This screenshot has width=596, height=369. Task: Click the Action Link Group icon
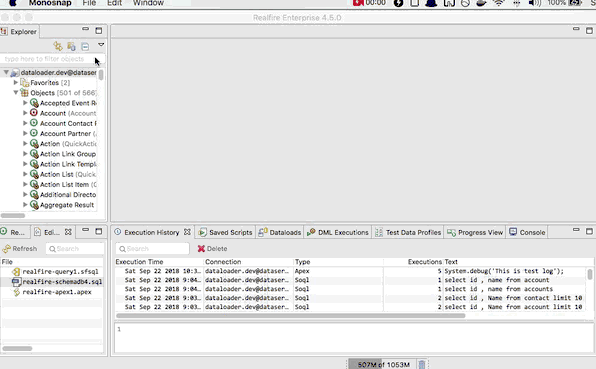tap(34, 154)
